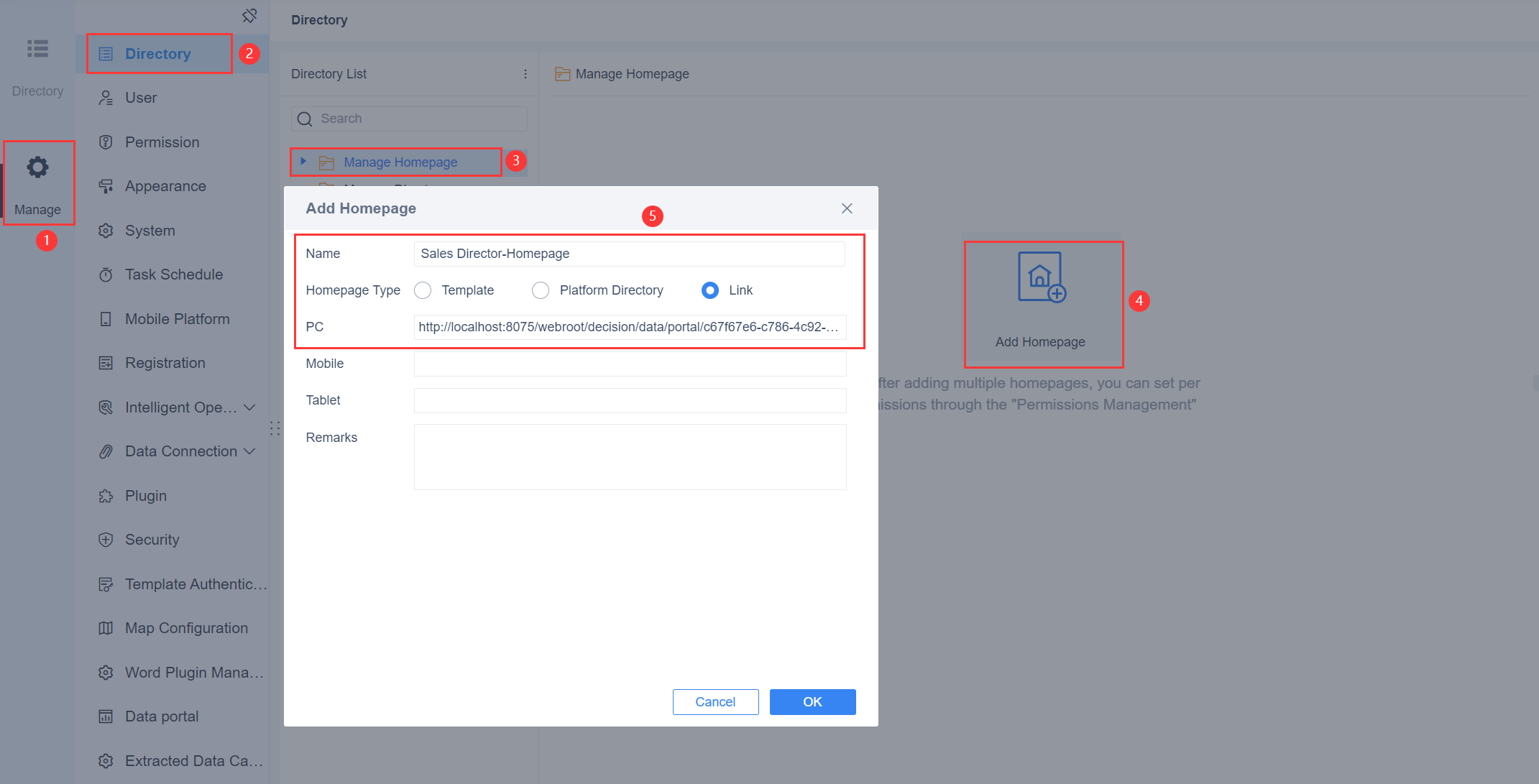The width and height of the screenshot is (1539, 784).
Task: Select the Mobile Platform icon
Action: point(106,318)
